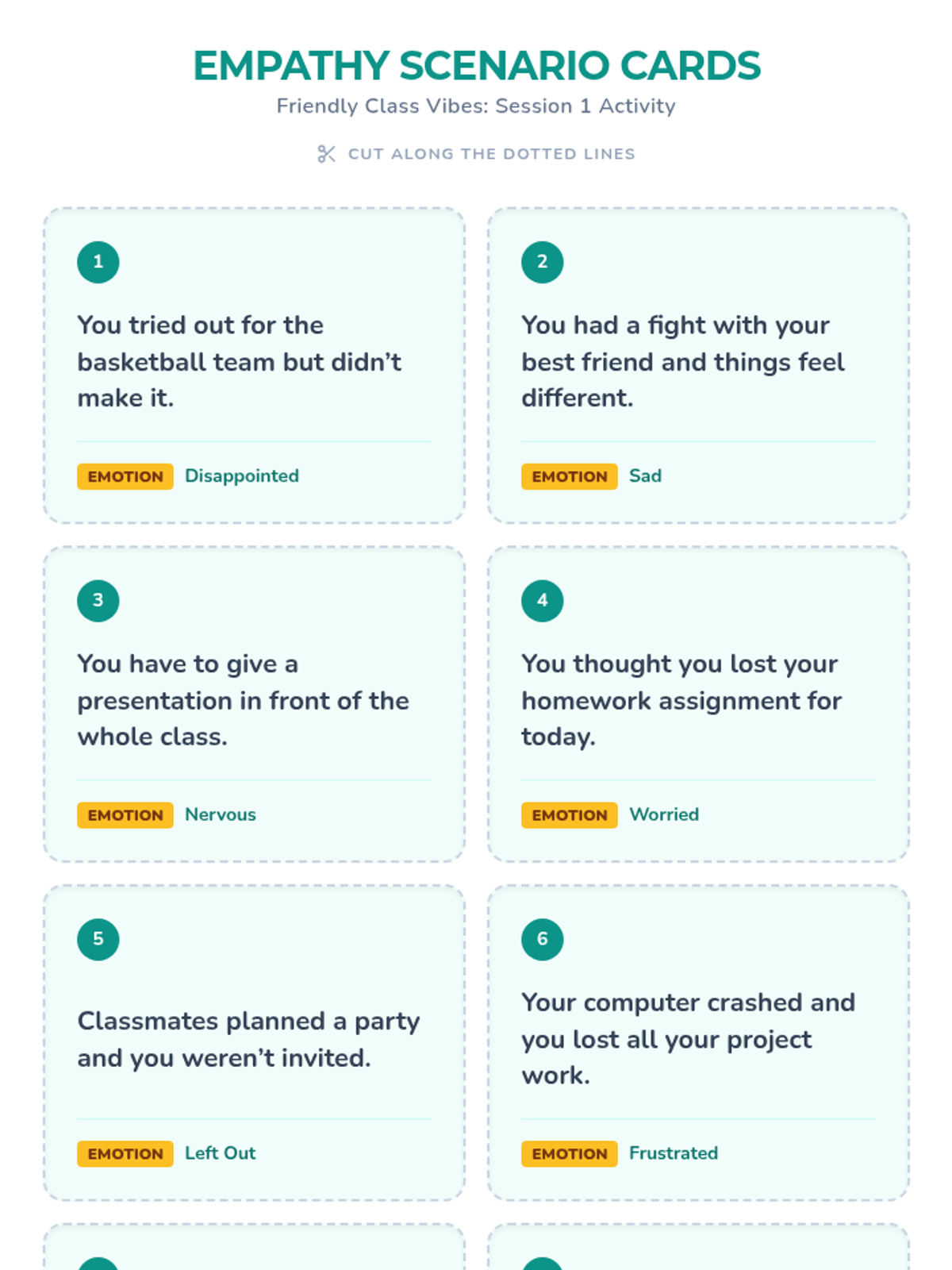Click the Frustrated emotion label
The width and height of the screenshot is (952, 1270).
tap(674, 1153)
